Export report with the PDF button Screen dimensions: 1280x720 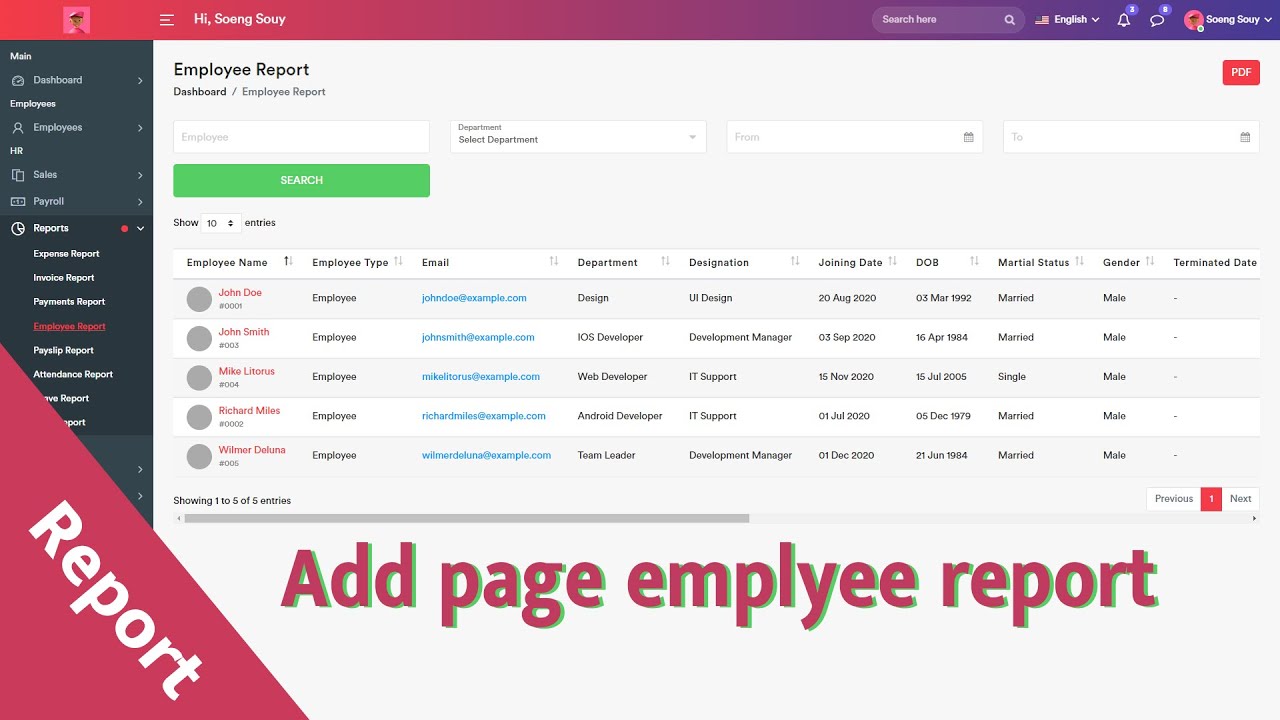(x=1241, y=73)
